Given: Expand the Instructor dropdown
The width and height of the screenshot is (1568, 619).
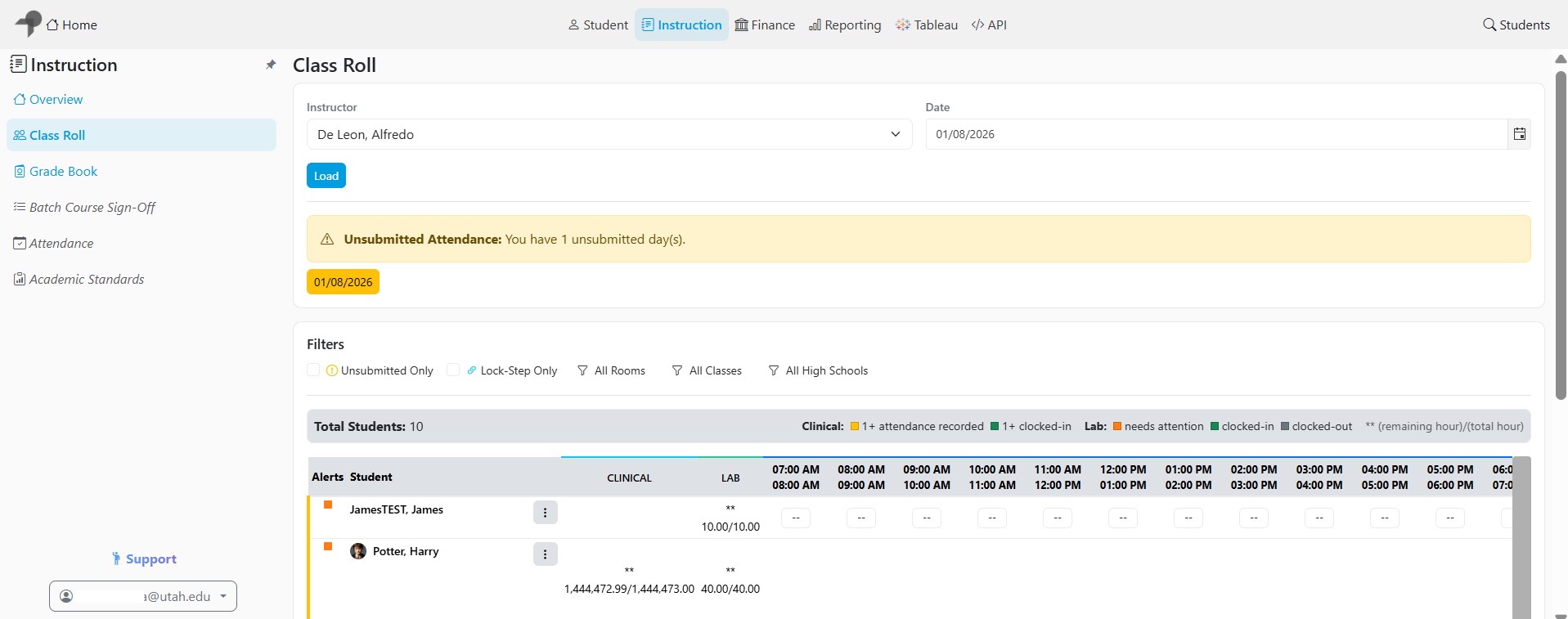Looking at the screenshot, I should [609, 134].
